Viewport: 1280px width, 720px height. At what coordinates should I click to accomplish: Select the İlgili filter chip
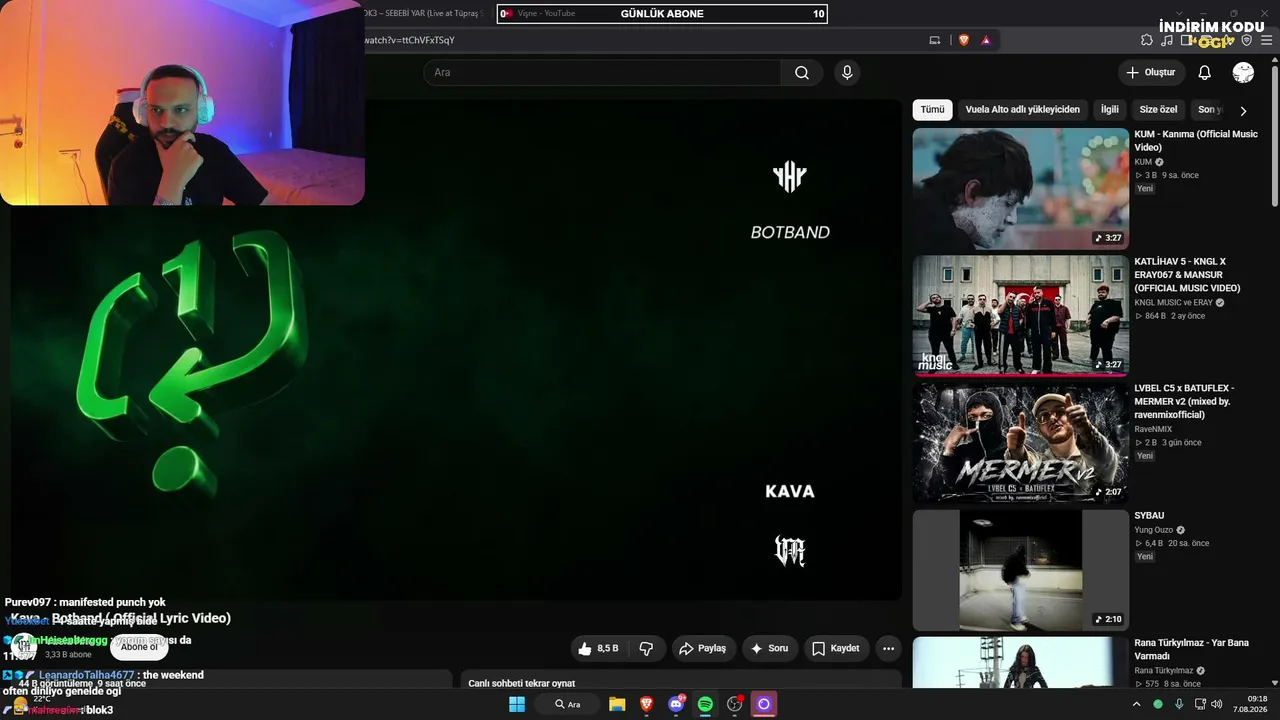tap(1110, 110)
